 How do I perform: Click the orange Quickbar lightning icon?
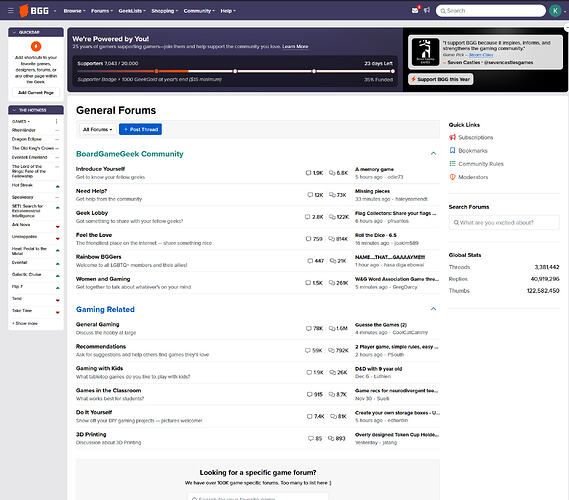(36, 46)
